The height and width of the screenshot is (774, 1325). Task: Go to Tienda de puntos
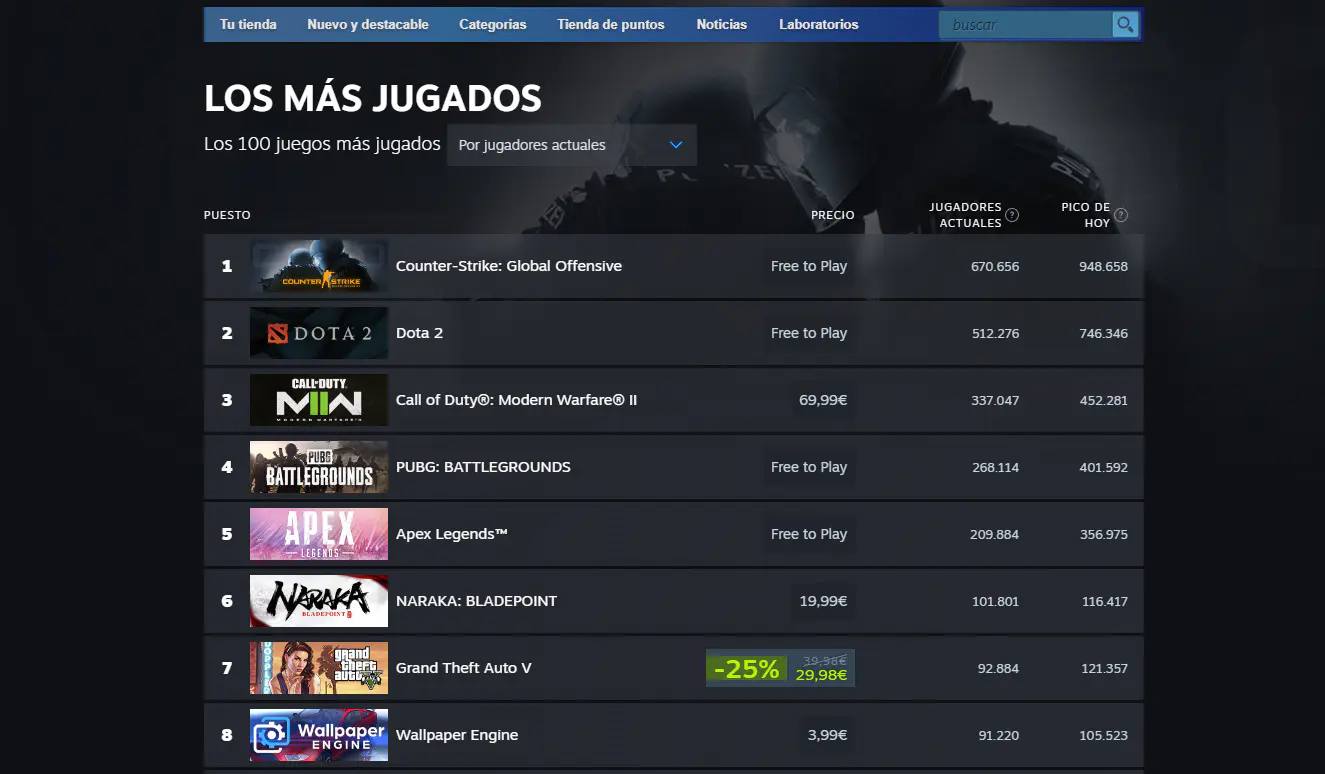tap(611, 24)
